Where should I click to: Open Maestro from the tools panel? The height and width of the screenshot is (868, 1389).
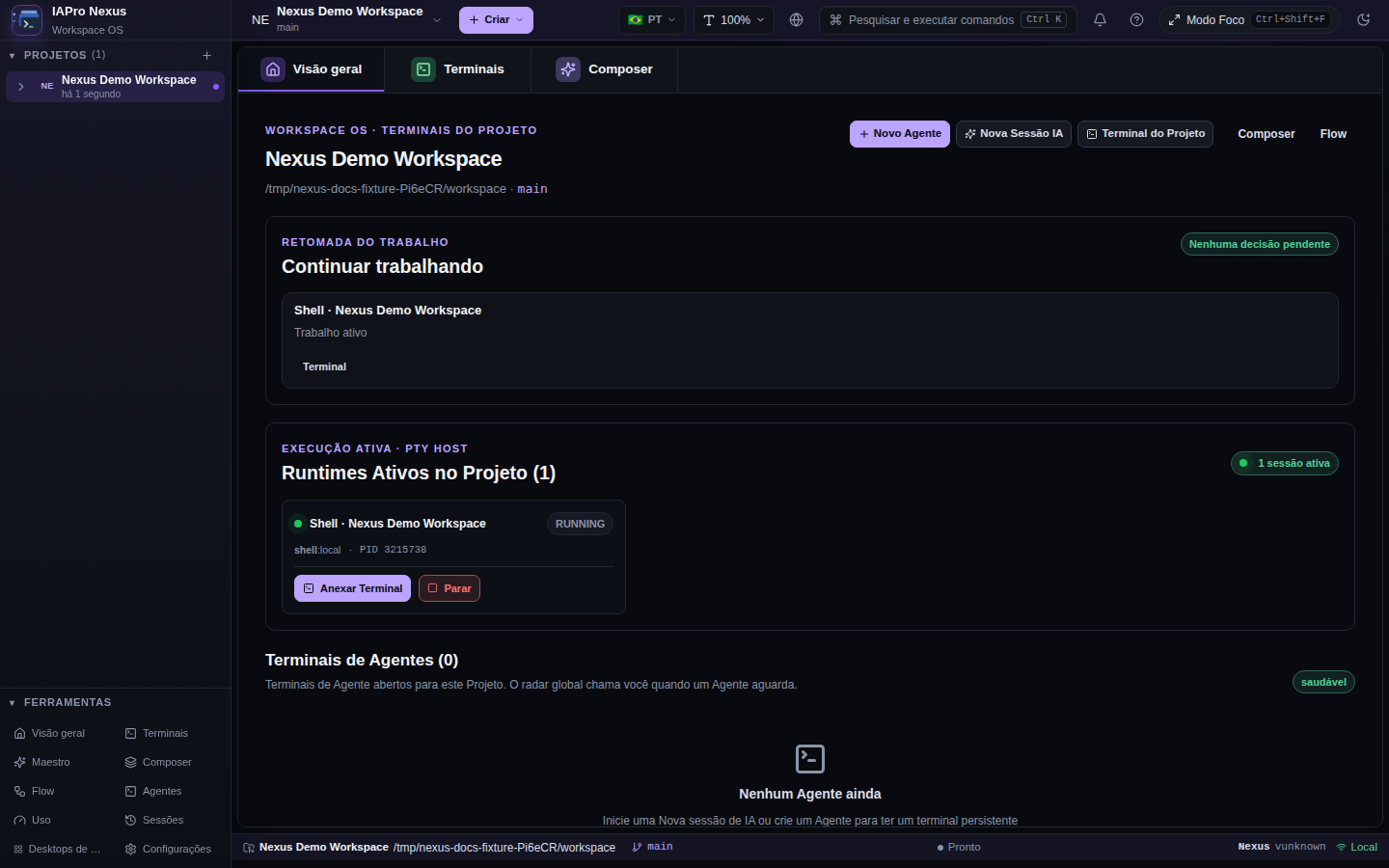tap(42, 762)
